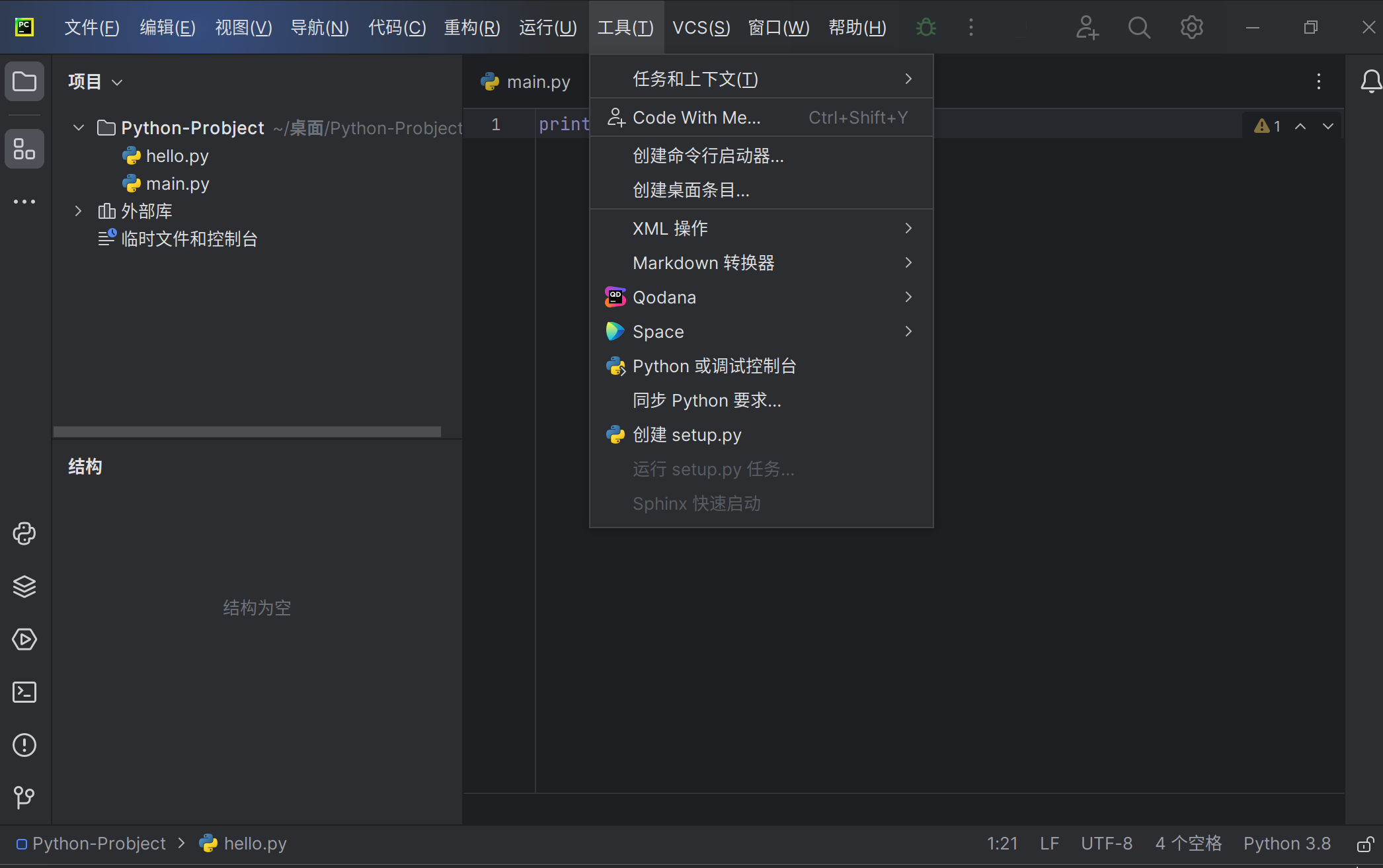
Task: Open hello.py in project tree
Action: tap(177, 156)
